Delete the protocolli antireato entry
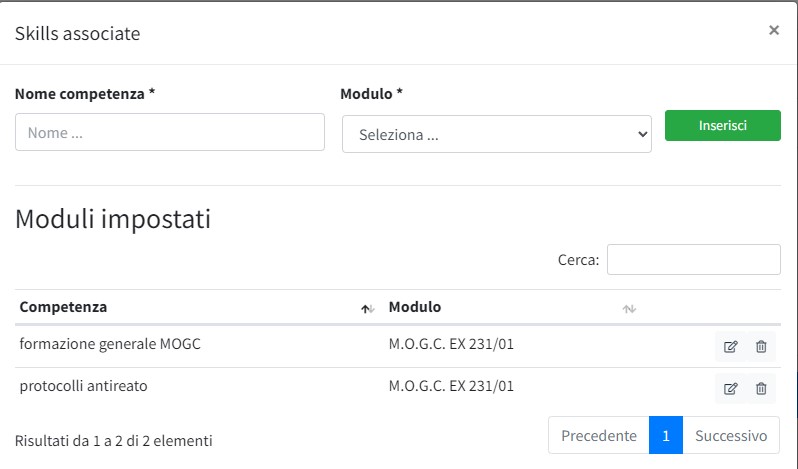The image size is (798, 469). point(761,388)
